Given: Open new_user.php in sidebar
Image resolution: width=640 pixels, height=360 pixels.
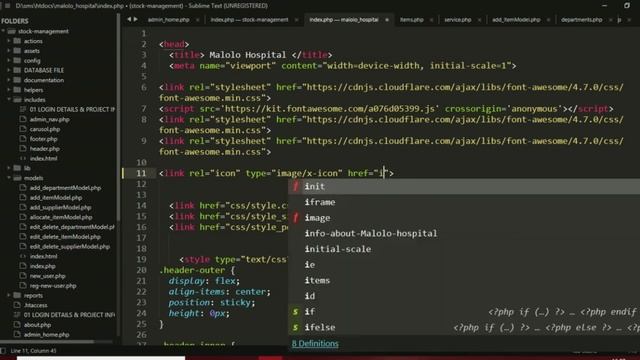Looking at the screenshot, I should pyautogui.click(x=47, y=276).
